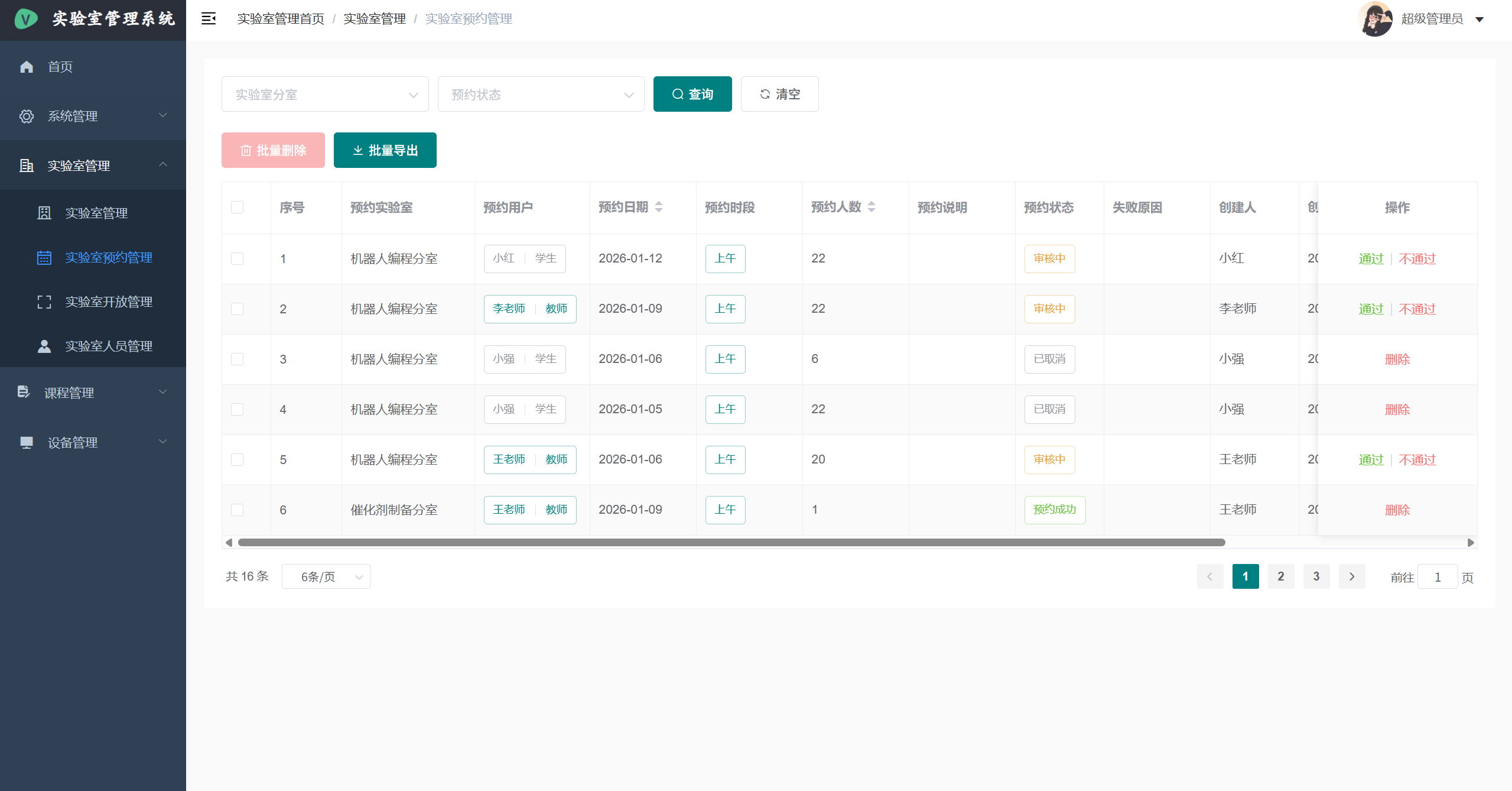1512x791 pixels.
Task: Open 实验室管理 submenu item
Action: 96,213
